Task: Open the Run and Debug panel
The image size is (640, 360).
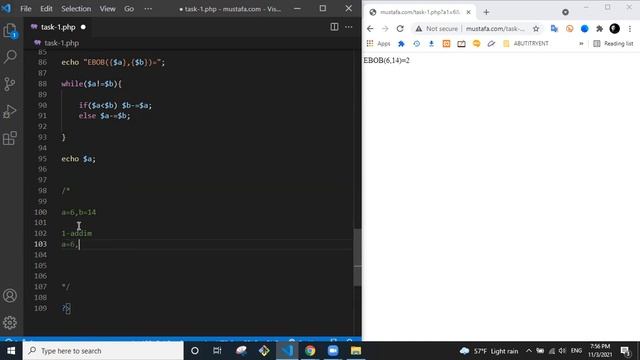Action: pyautogui.click(x=10, y=111)
